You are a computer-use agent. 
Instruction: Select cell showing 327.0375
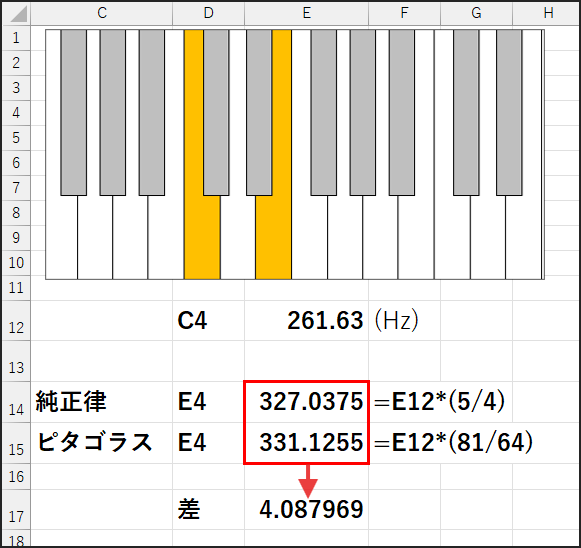[x=306, y=402]
